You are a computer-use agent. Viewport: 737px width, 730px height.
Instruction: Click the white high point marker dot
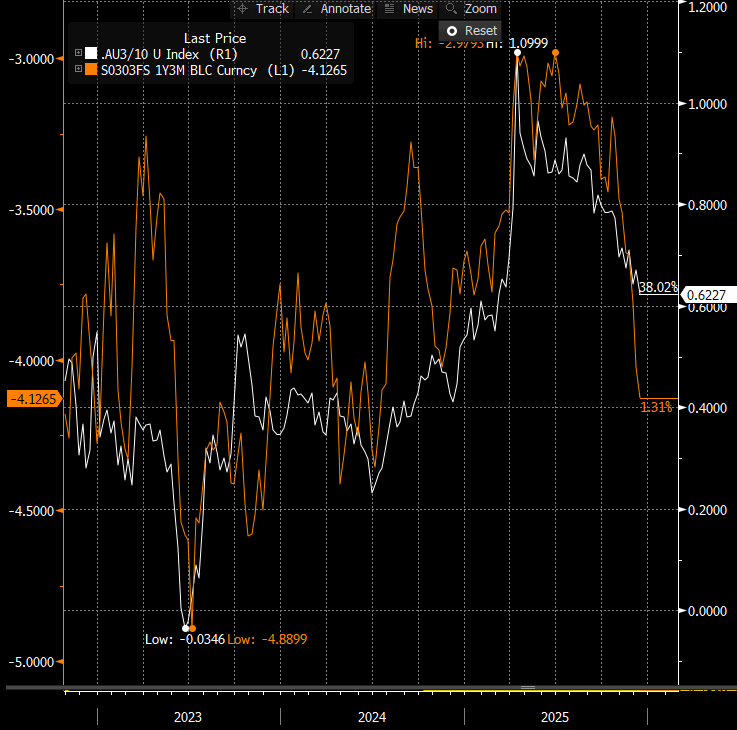pos(517,52)
